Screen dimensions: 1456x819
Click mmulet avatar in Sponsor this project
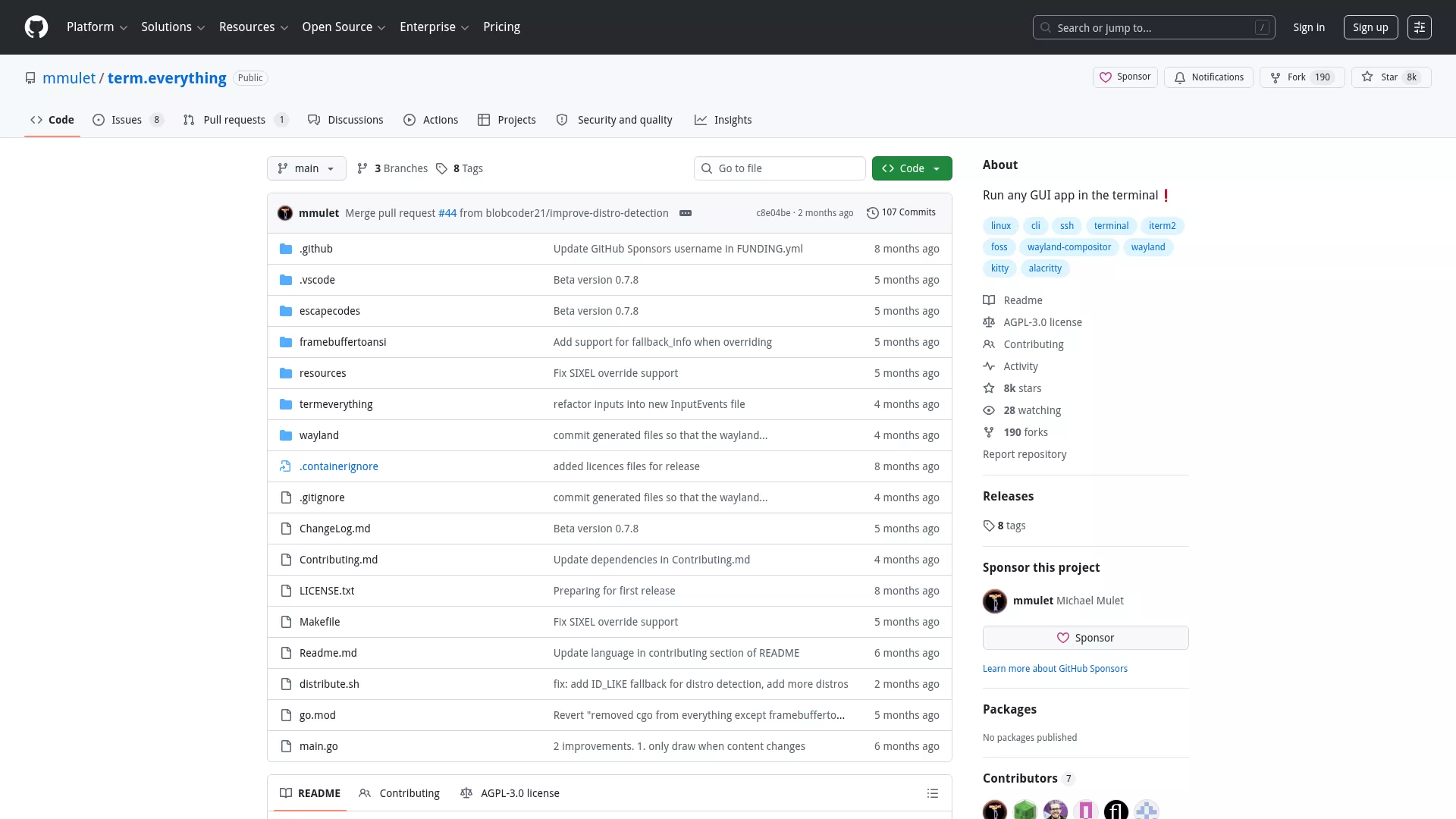point(995,601)
